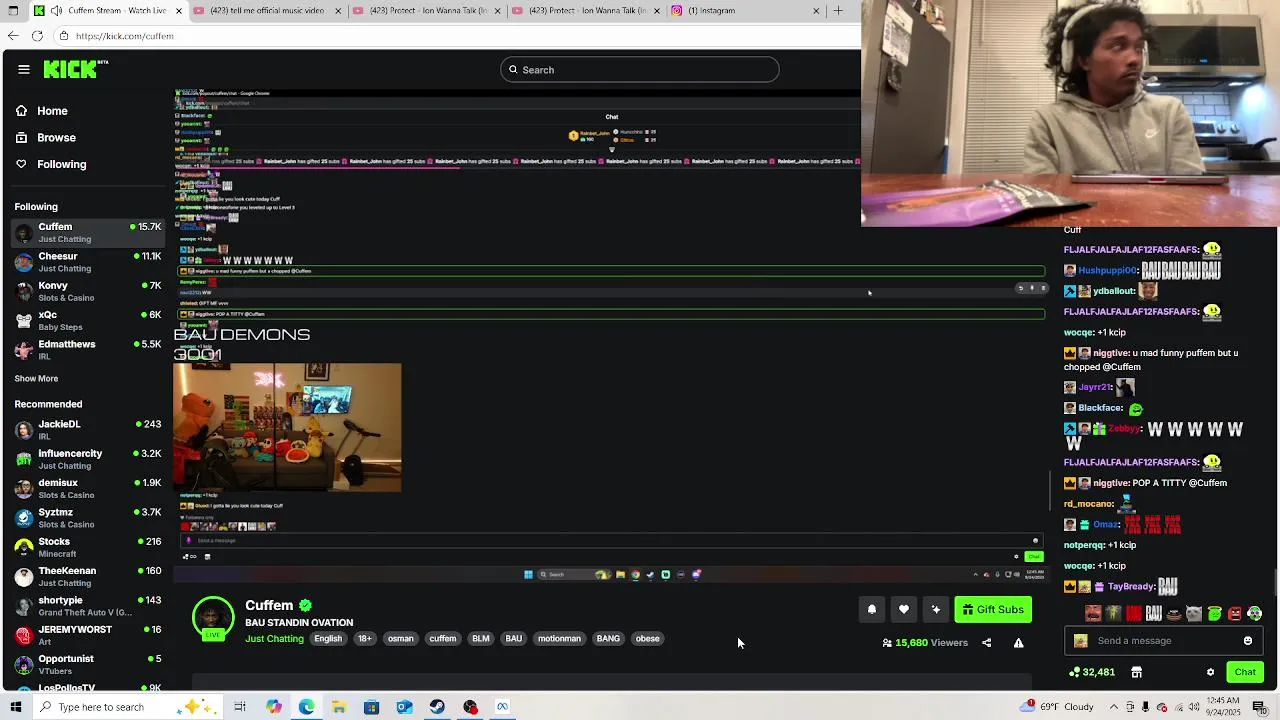Image resolution: width=1280 pixels, height=720 pixels.
Task: Click the heart follow icon
Action: pos(904,610)
